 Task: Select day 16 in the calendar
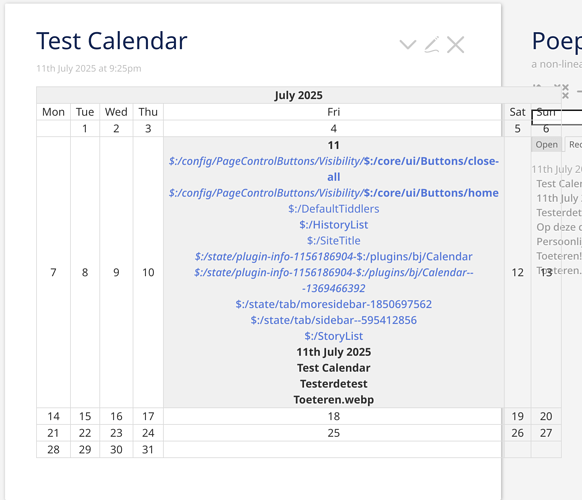tap(116, 416)
